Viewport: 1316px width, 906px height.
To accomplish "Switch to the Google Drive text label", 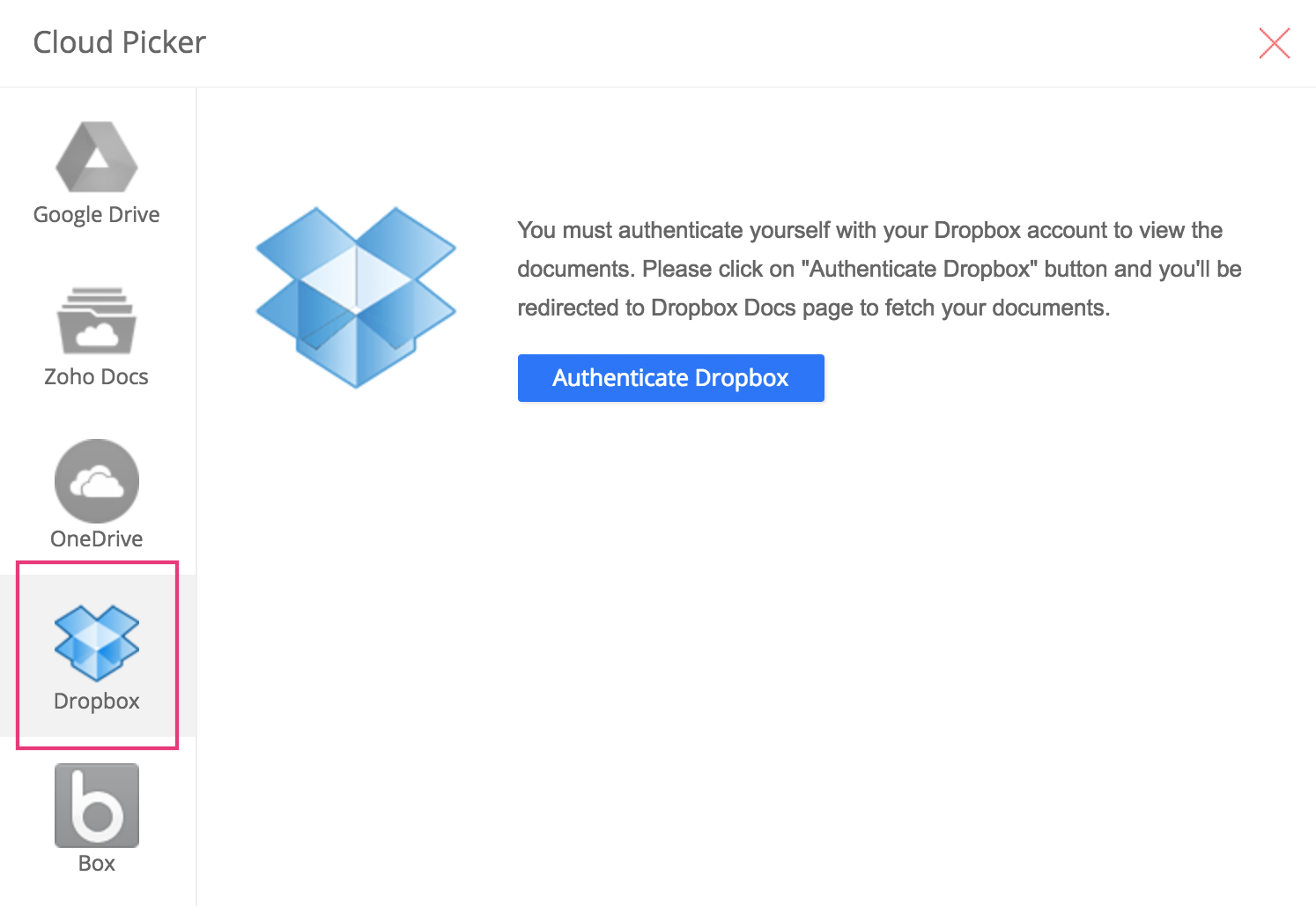I will [x=97, y=215].
